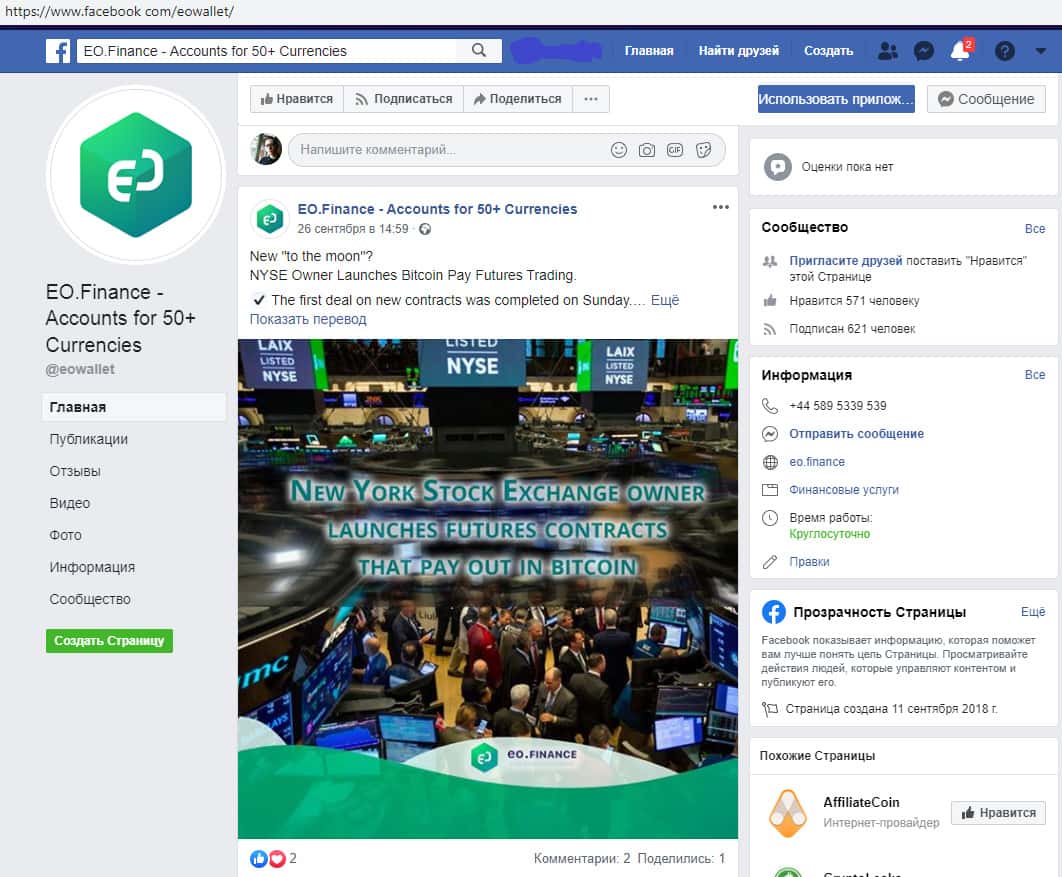Image resolution: width=1062 pixels, height=877 pixels.
Task: Click the @eowallet username text
Action: pos(80,369)
